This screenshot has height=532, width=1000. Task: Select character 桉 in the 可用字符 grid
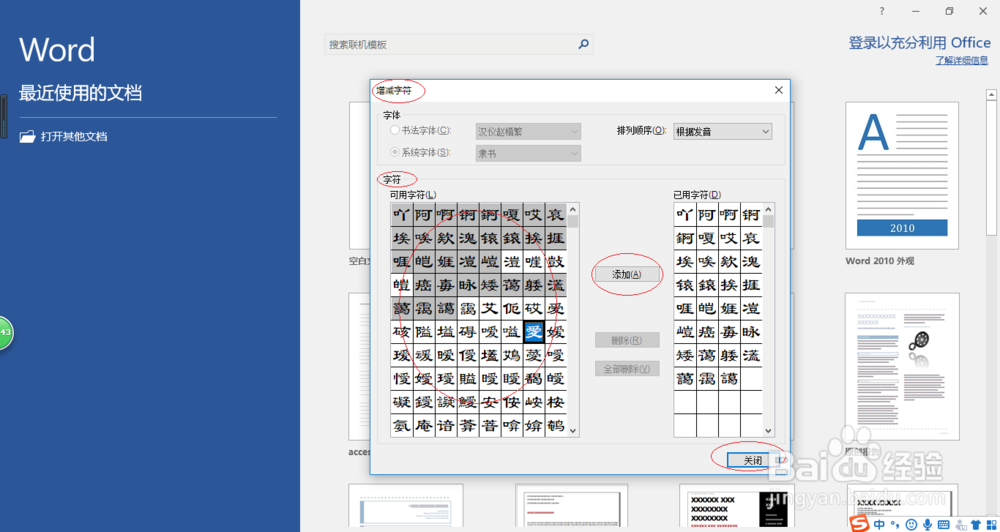coord(555,403)
